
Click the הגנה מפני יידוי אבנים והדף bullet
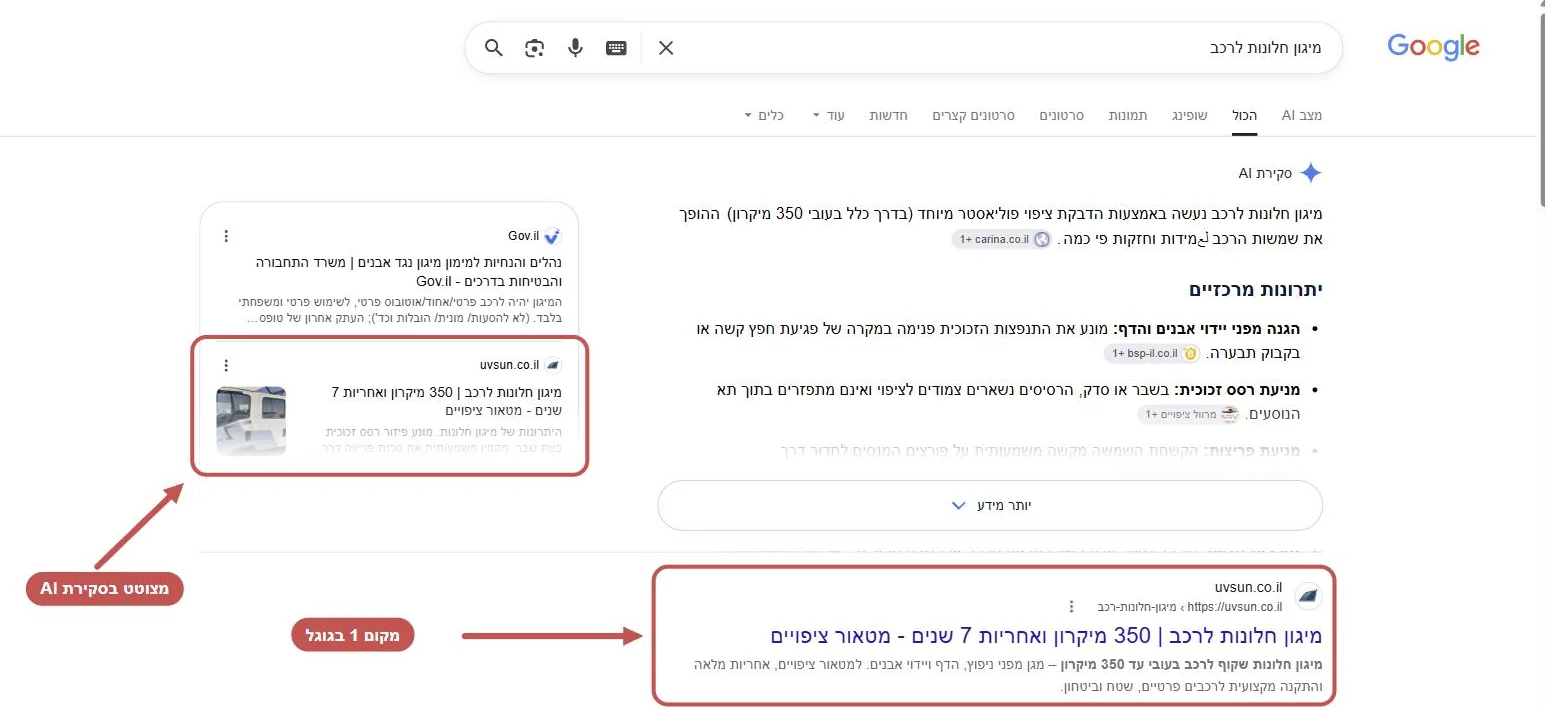coord(1208,329)
